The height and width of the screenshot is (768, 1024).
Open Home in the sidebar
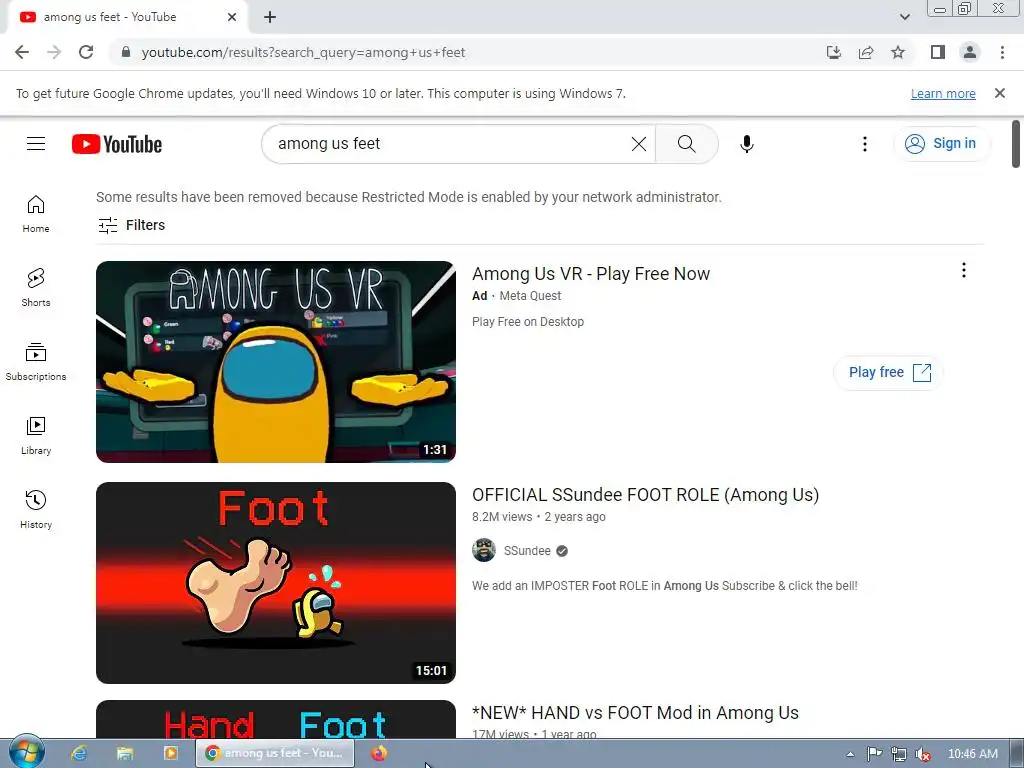point(36,214)
